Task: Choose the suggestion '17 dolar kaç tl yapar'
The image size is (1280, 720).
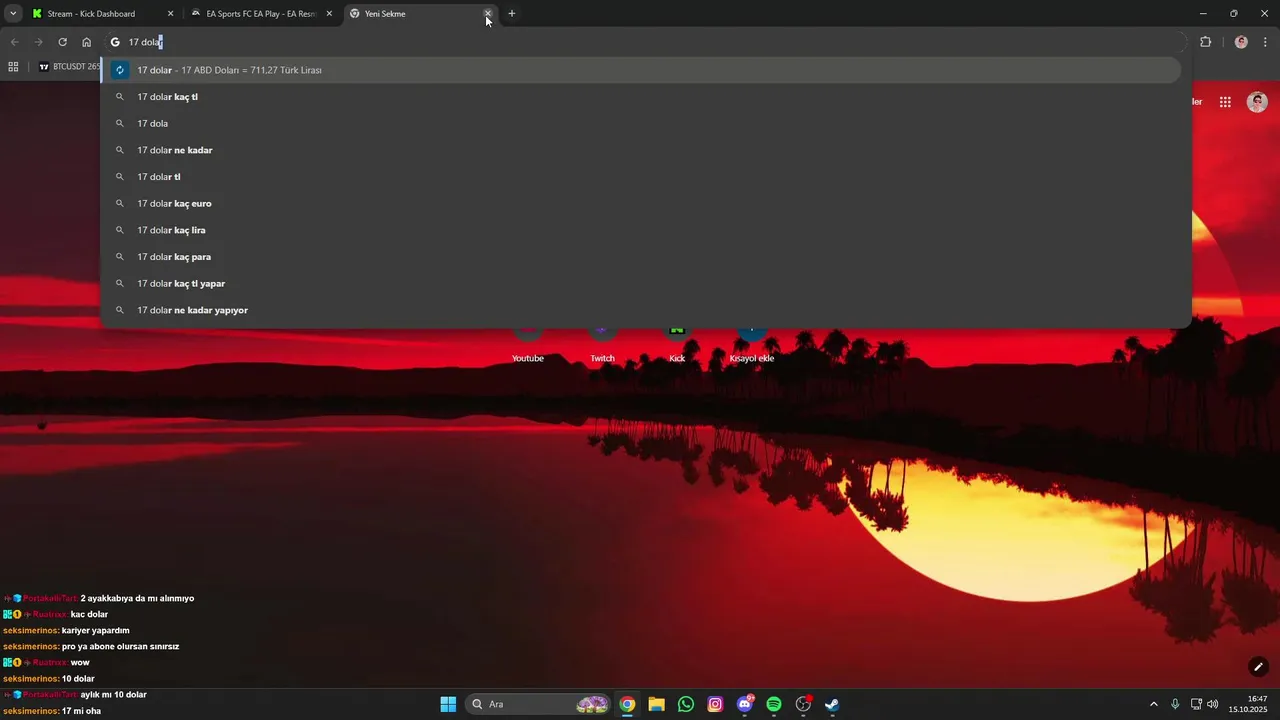Action: pyautogui.click(x=640, y=283)
